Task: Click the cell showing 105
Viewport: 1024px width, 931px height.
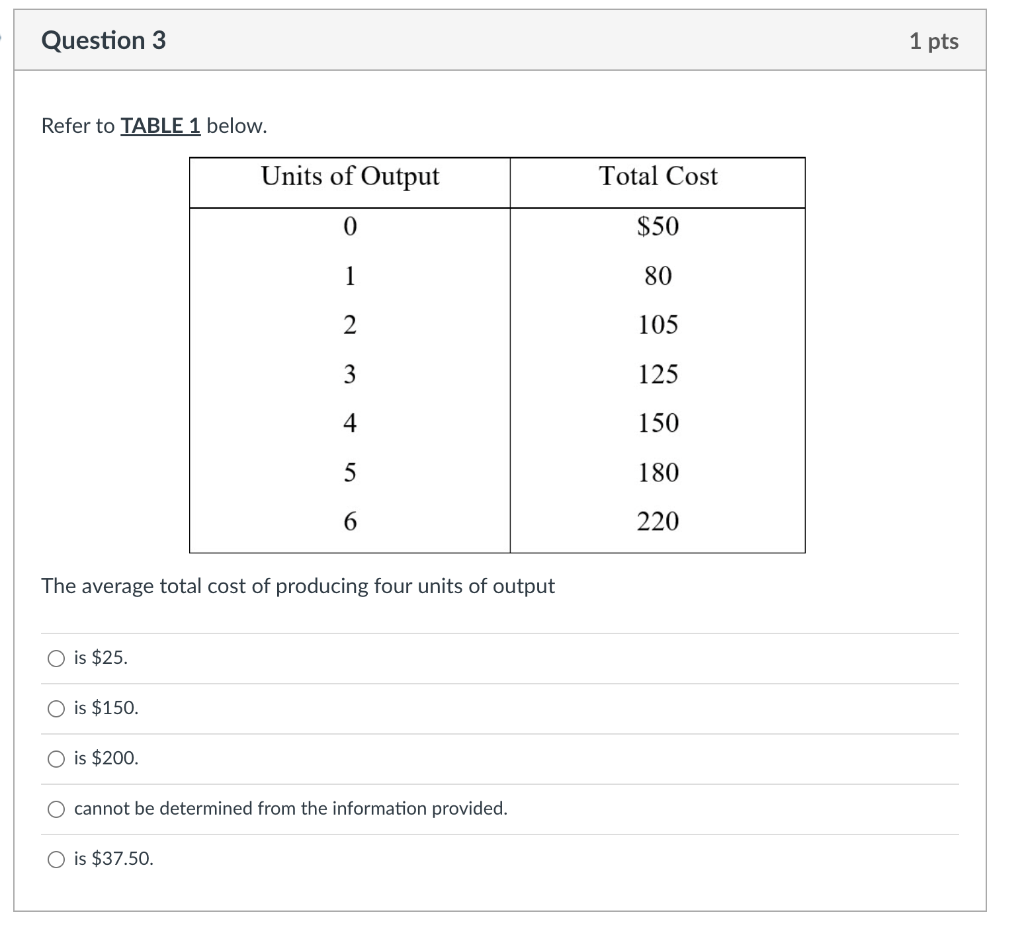Action: point(657,325)
